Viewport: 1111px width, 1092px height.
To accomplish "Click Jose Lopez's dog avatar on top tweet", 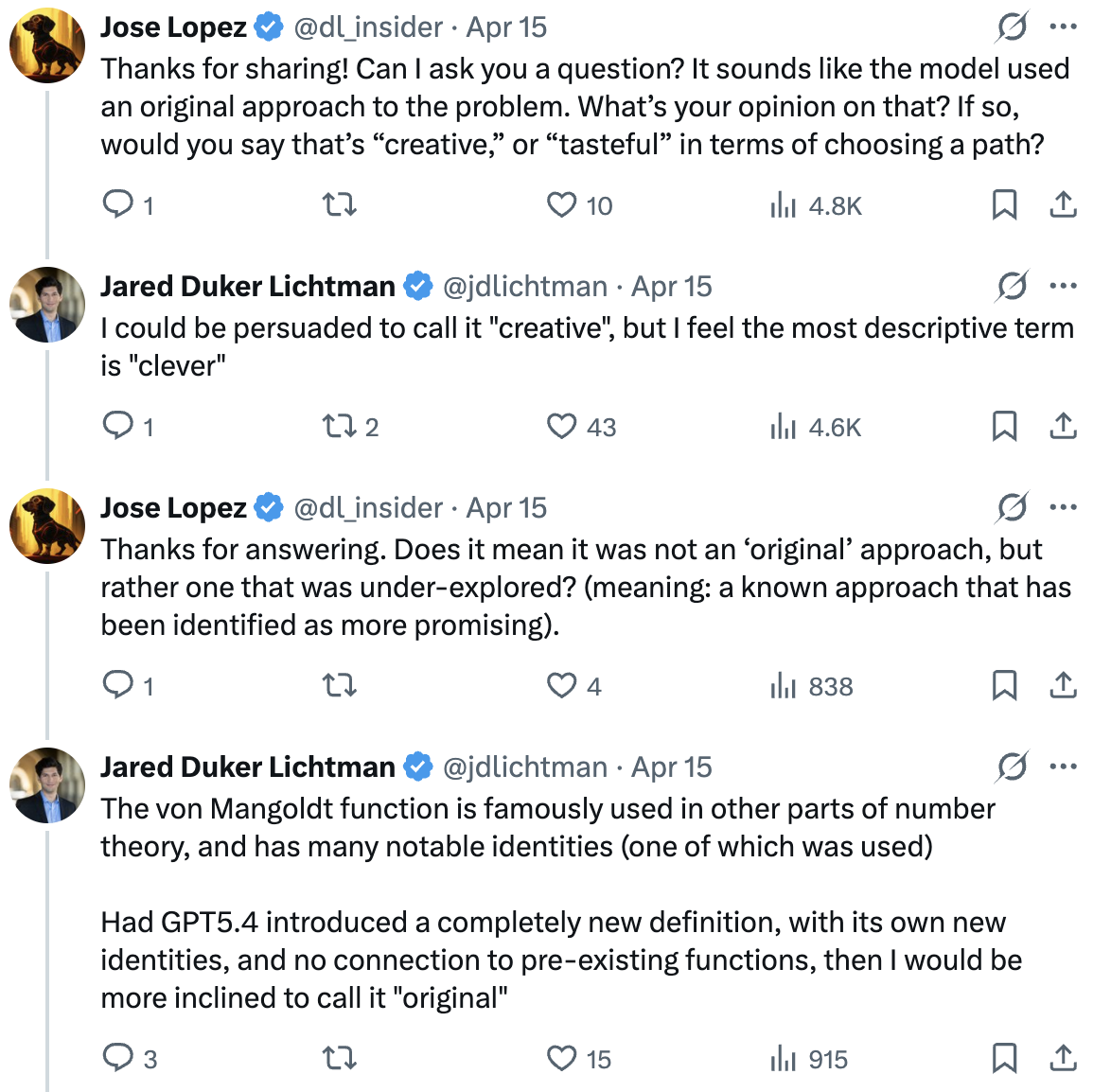I will (x=47, y=45).
